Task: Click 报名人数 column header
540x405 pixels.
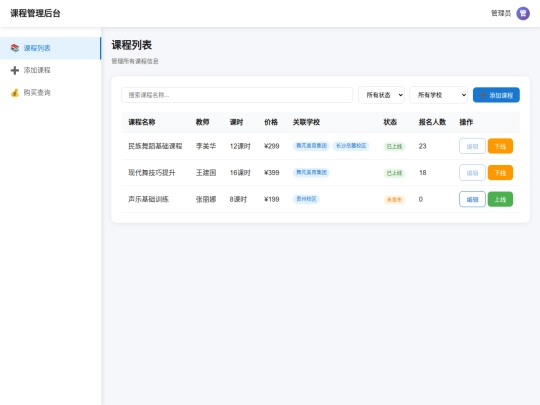Action: (x=432, y=122)
